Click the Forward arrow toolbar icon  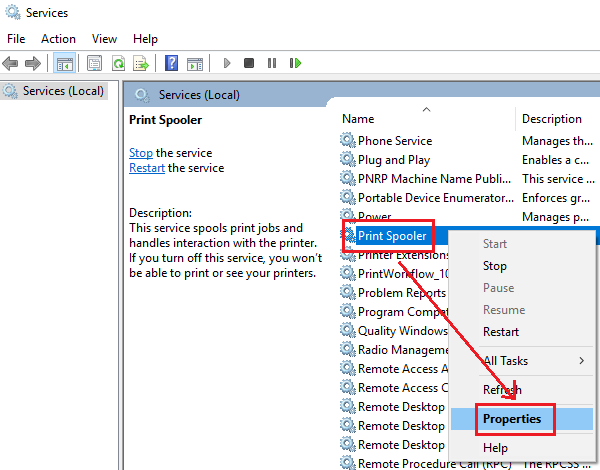point(33,63)
